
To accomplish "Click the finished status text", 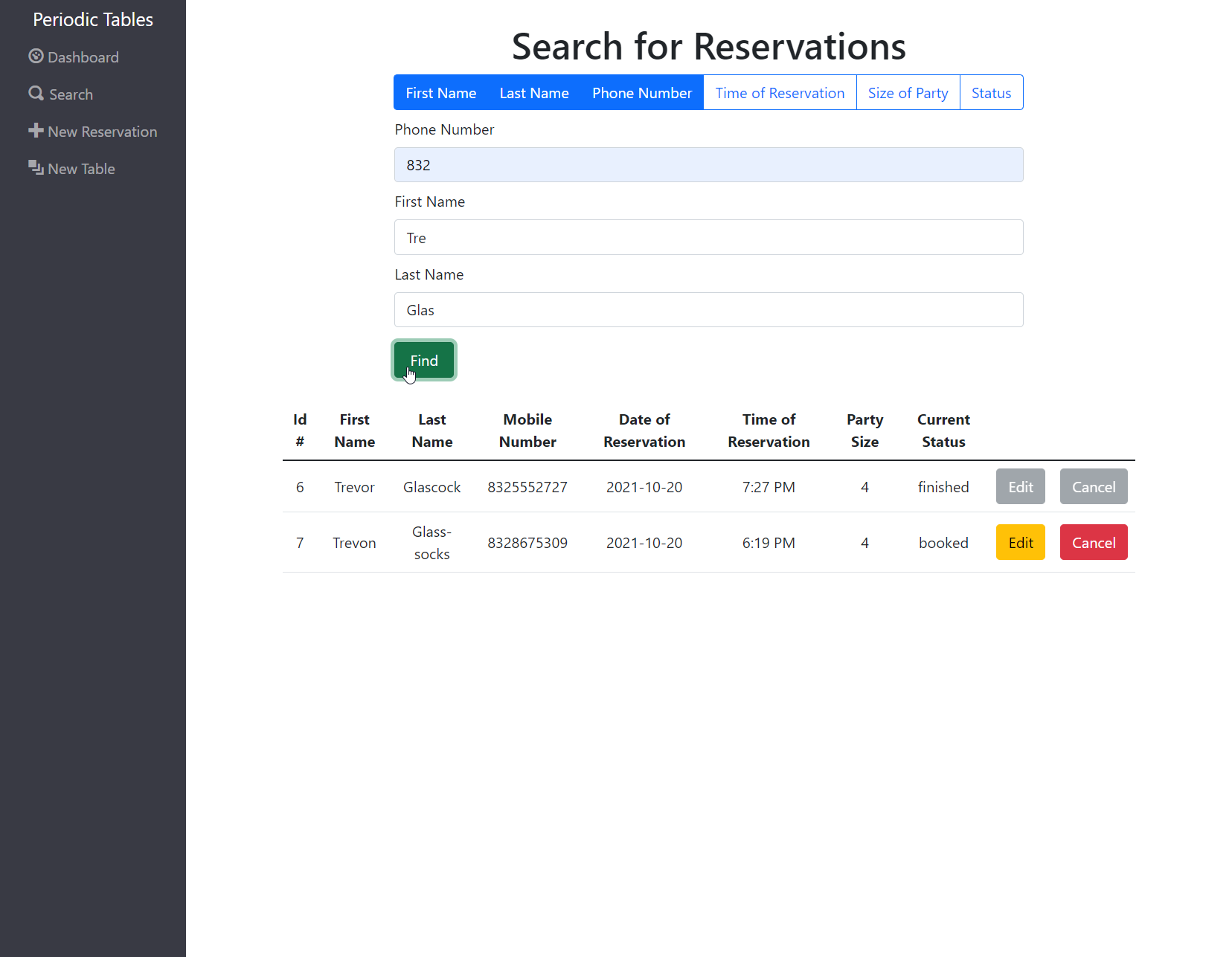I will pos(943,487).
